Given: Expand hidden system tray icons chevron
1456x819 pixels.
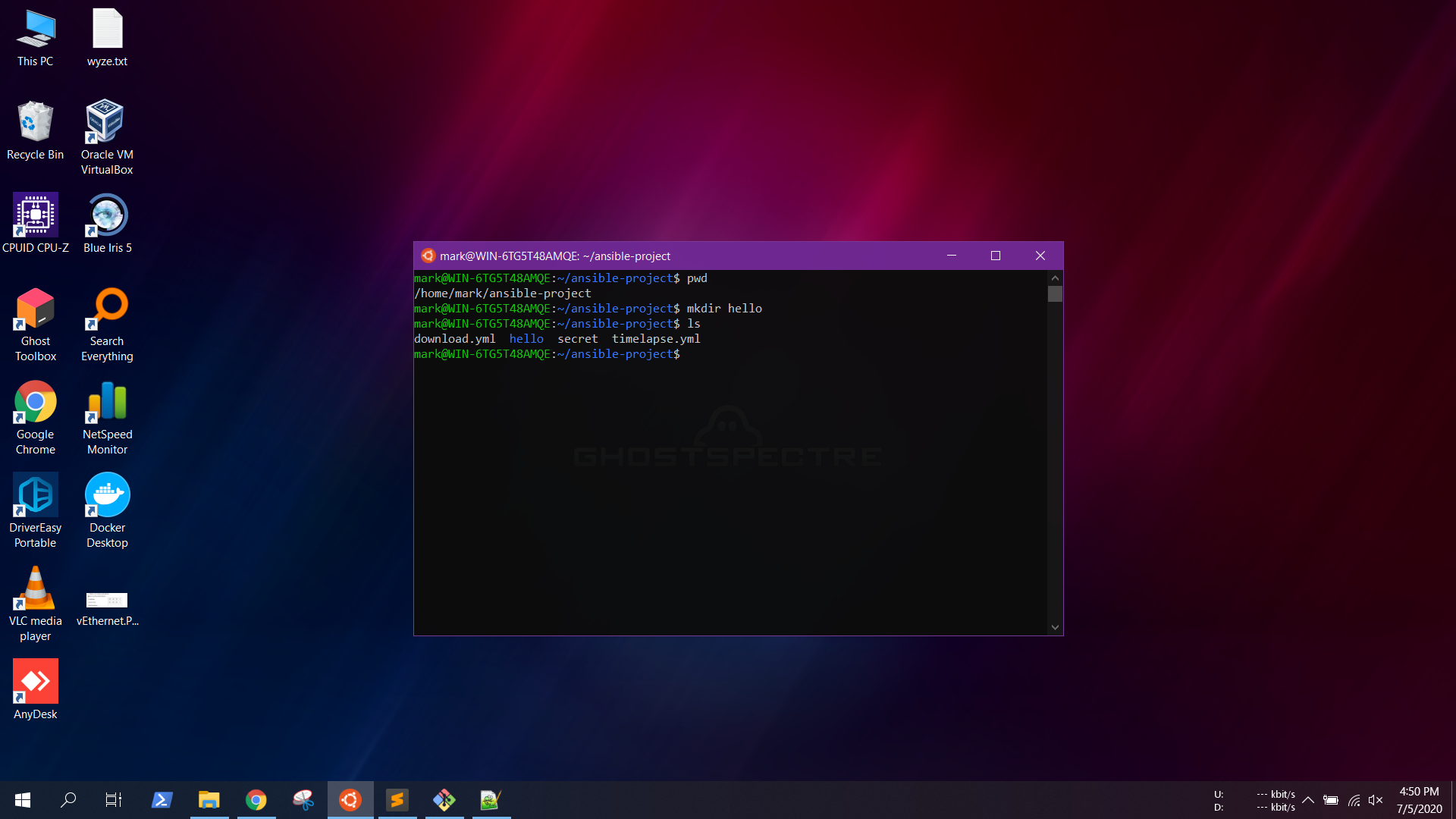Looking at the screenshot, I should (1308, 800).
